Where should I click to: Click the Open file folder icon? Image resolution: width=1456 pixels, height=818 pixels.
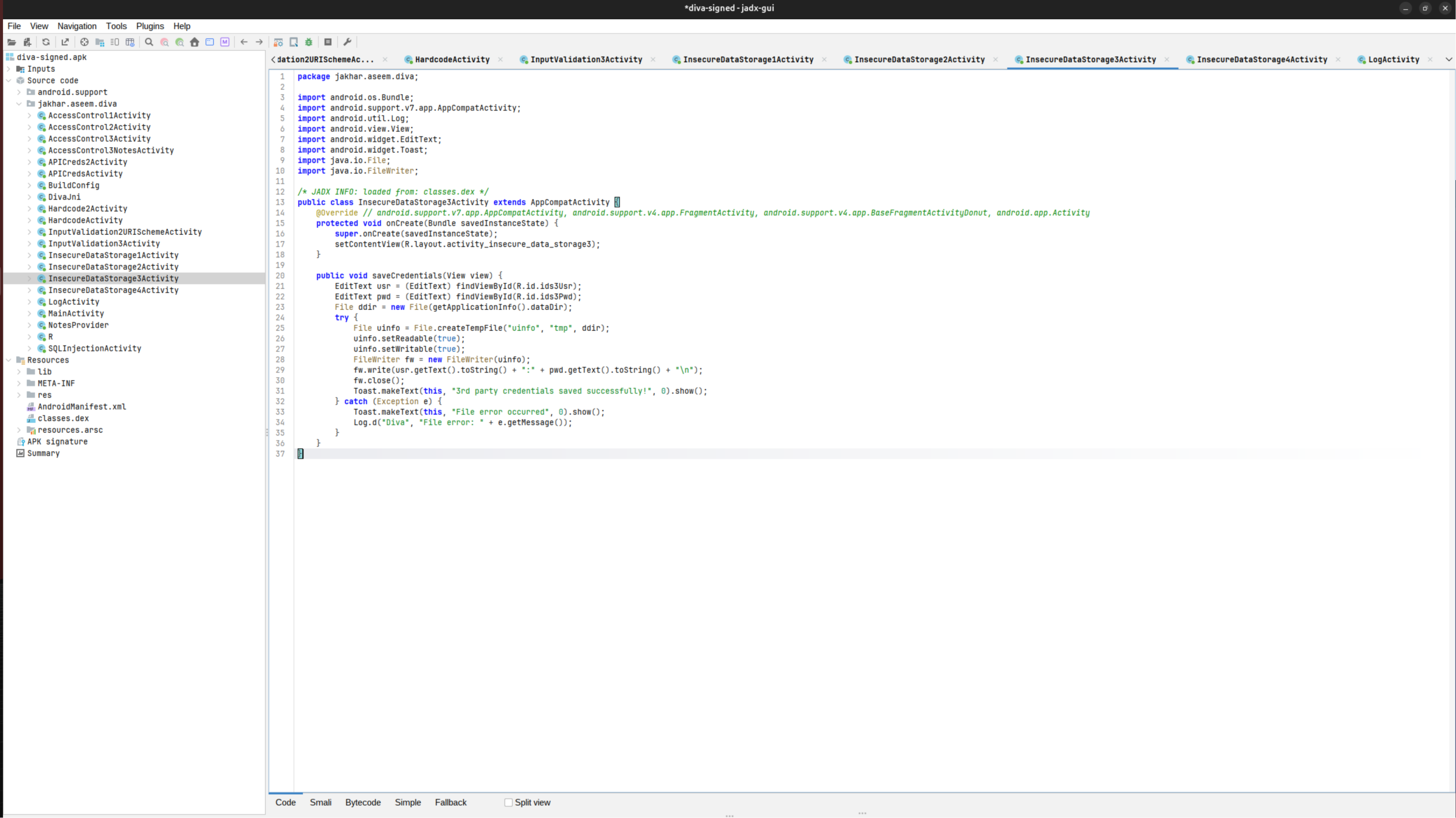(x=11, y=42)
